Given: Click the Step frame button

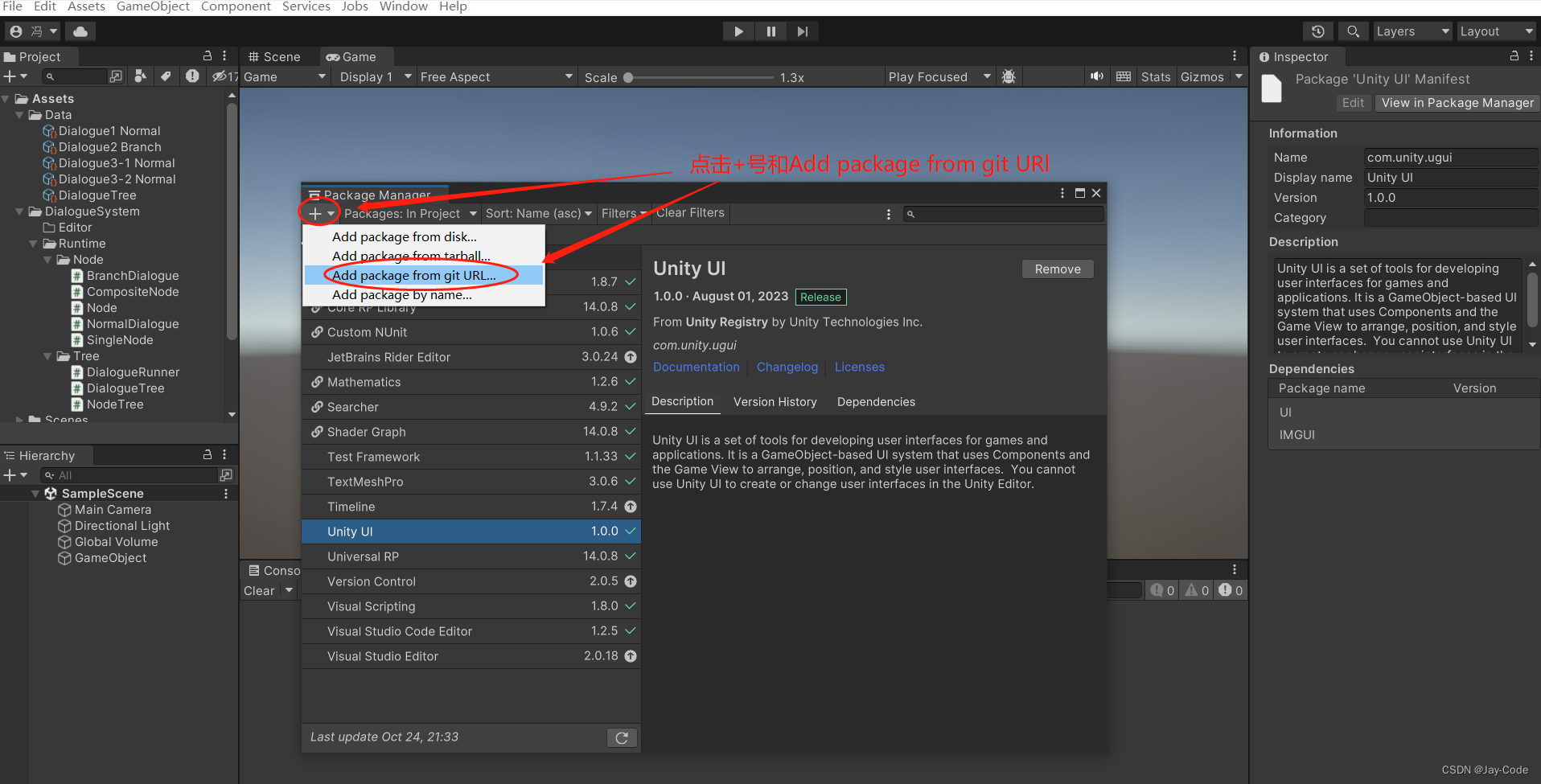Looking at the screenshot, I should (x=802, y=31).
